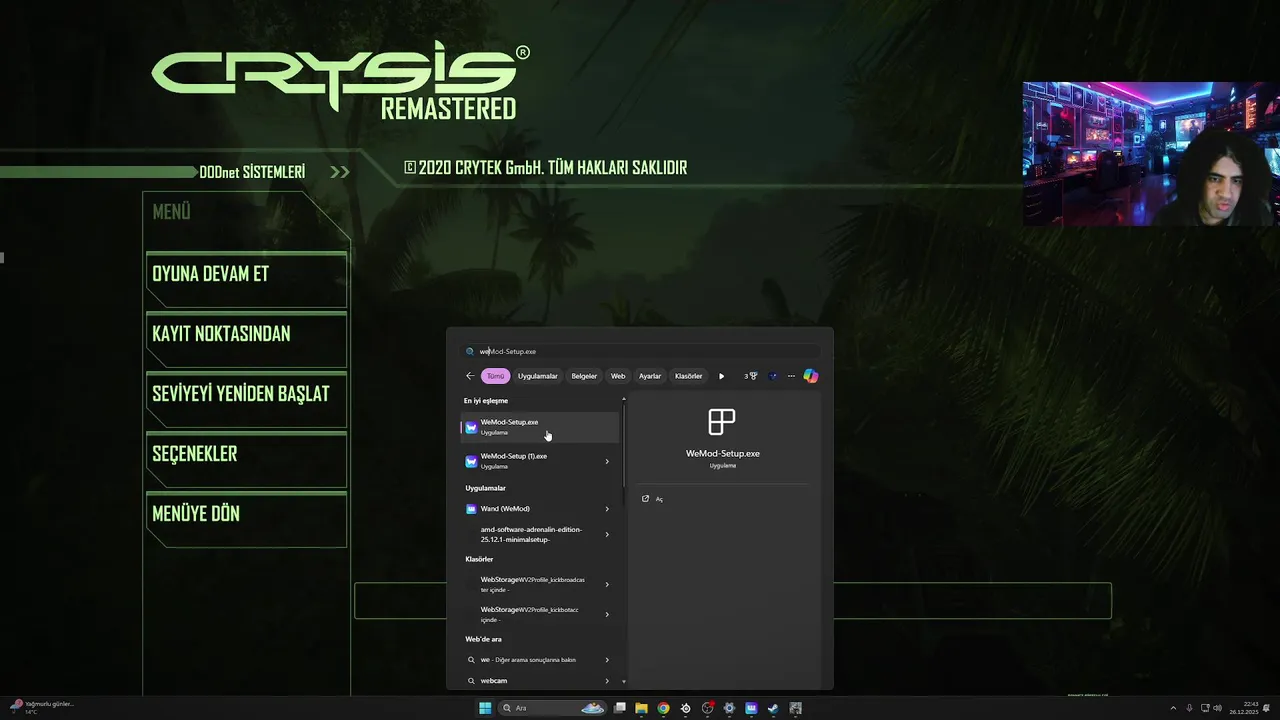Screen dimensions: 1280x720
Task: Open Google Chrome from the taskbar
Action: pyautogui.click(x=663, y=708)
